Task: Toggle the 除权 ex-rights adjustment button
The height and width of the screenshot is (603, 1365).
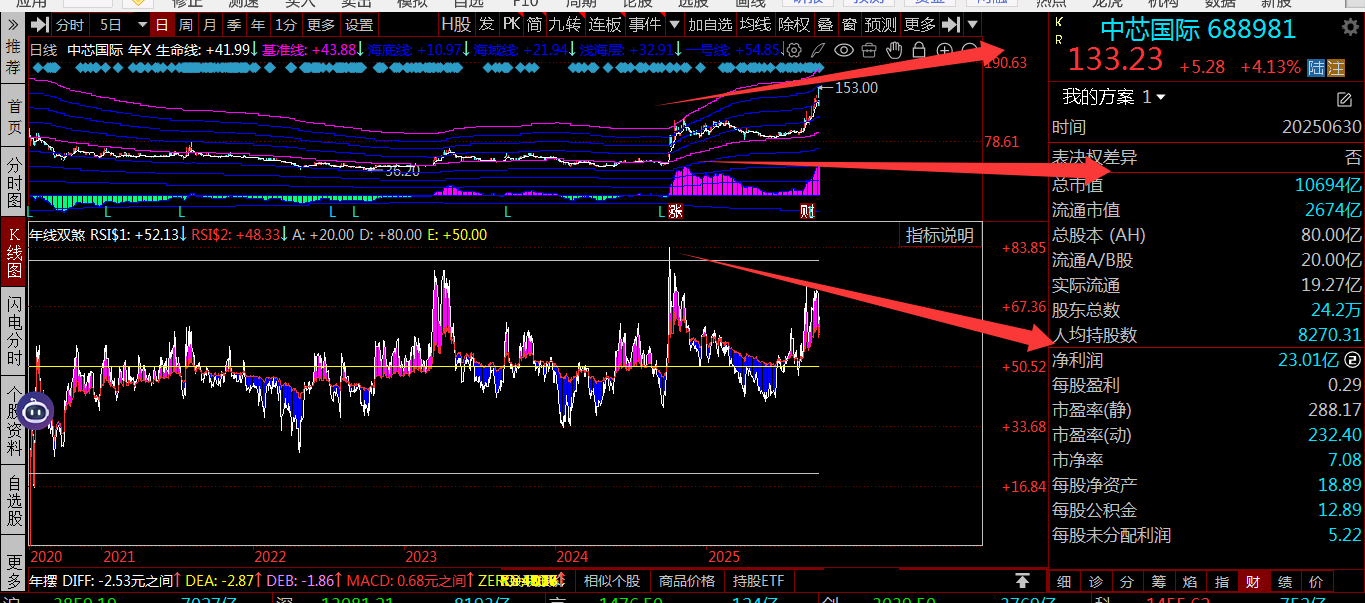Action: pyautogui.click(x=794, y=24)
